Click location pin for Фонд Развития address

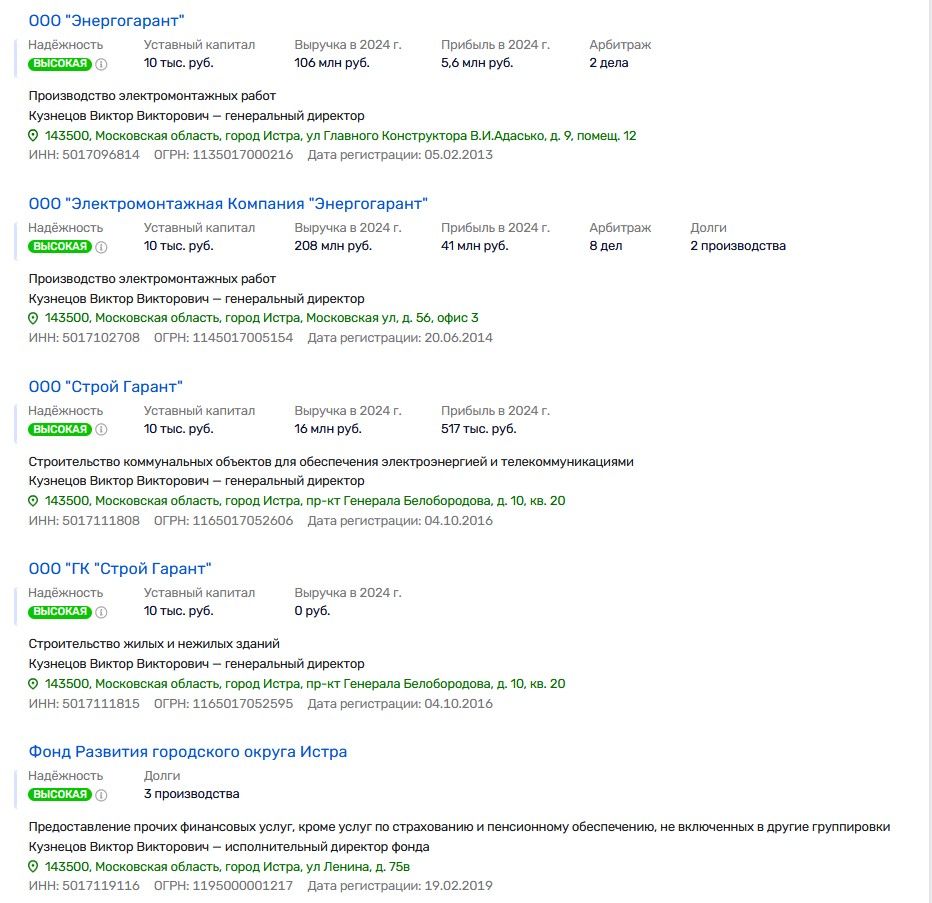34,866
